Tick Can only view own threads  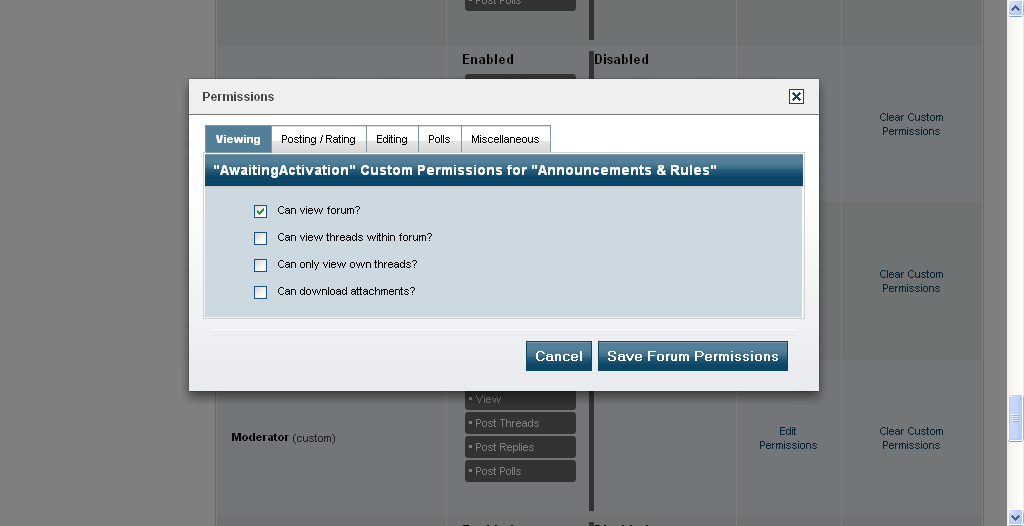(x=261, y=265)
